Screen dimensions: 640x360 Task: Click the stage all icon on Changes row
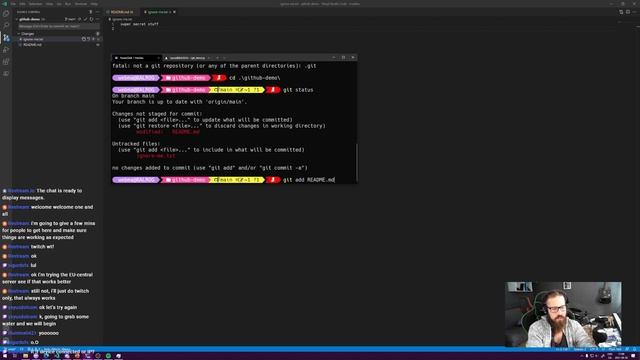98,34
